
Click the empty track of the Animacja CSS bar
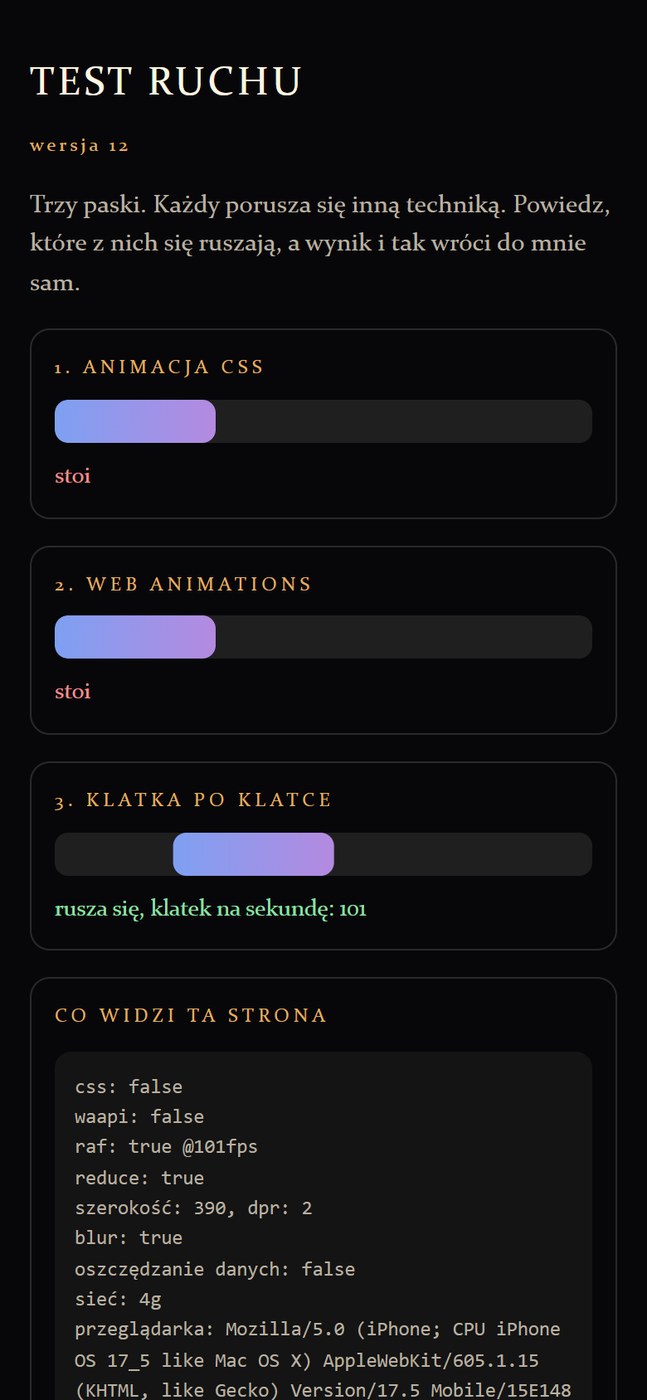coord(404,421)
